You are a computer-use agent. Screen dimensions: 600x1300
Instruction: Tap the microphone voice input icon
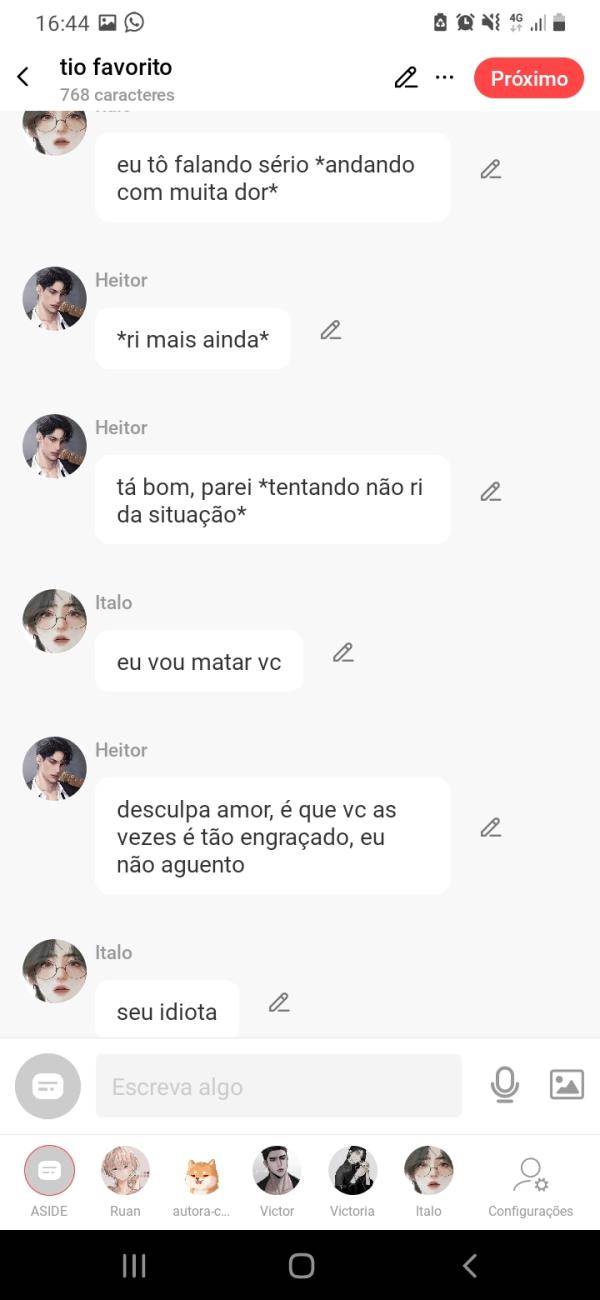[505, 1085]
